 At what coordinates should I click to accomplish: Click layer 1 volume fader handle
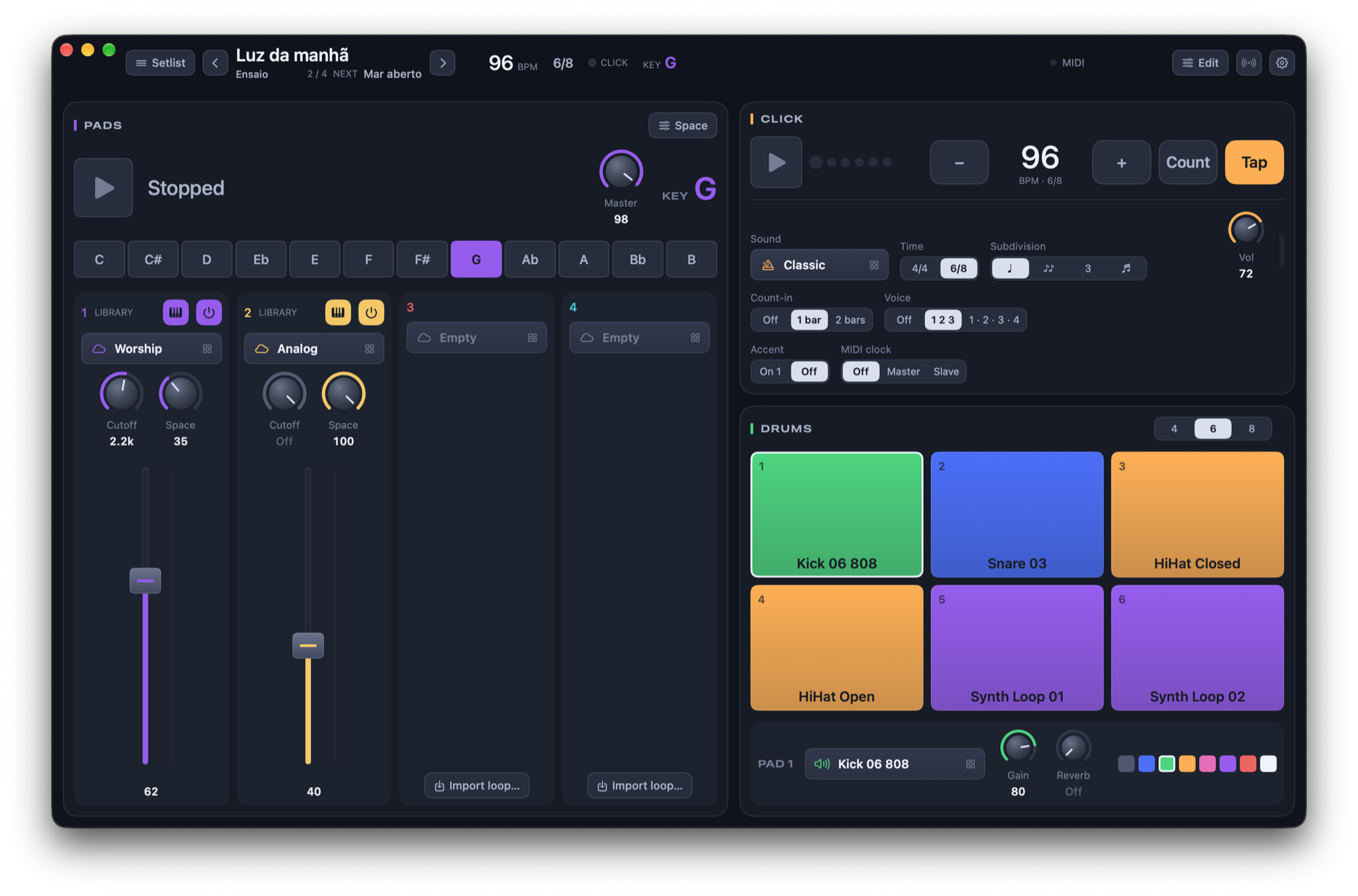pos(145,580)
